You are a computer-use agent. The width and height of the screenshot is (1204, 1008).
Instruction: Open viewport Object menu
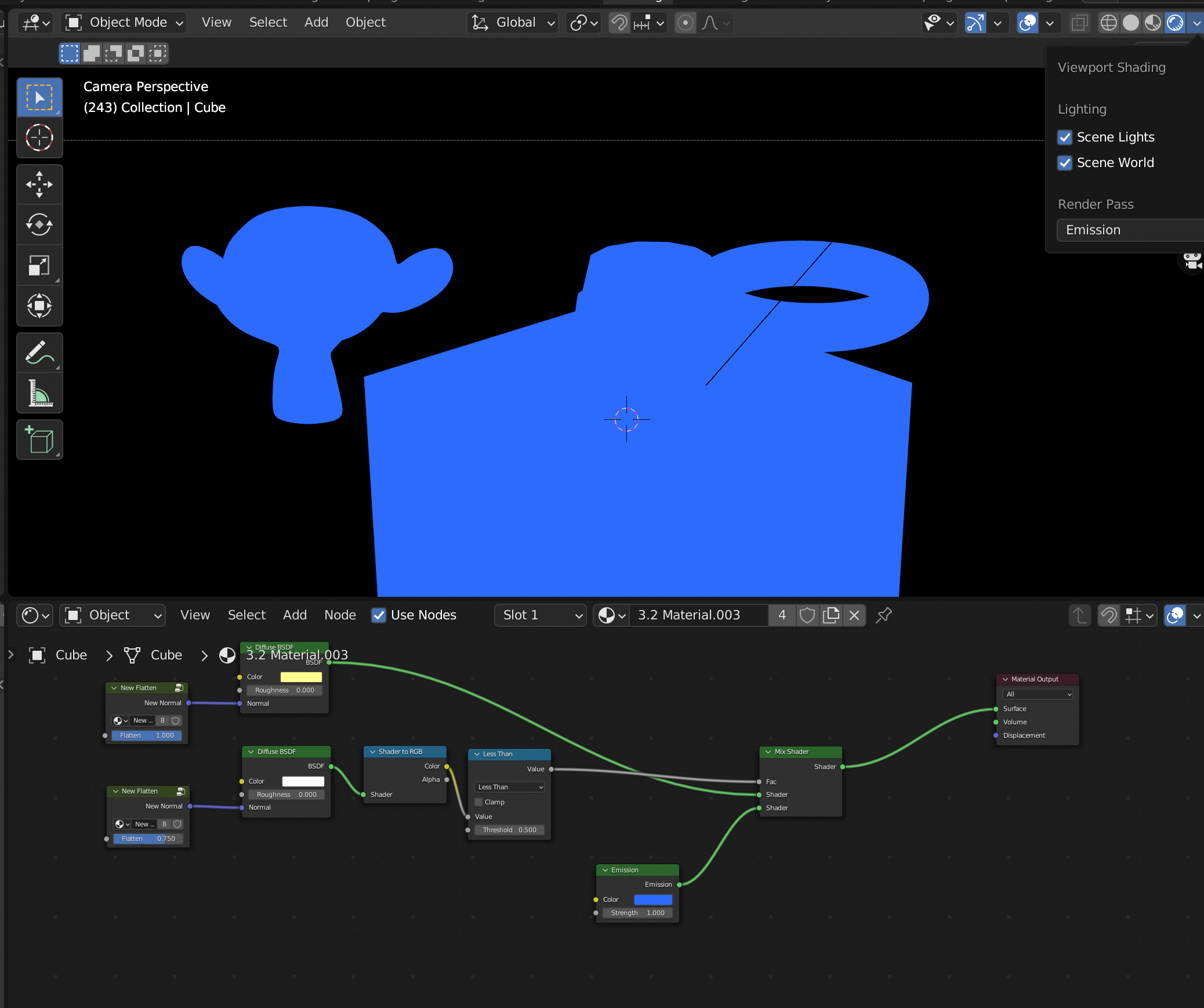click(365, 23)
